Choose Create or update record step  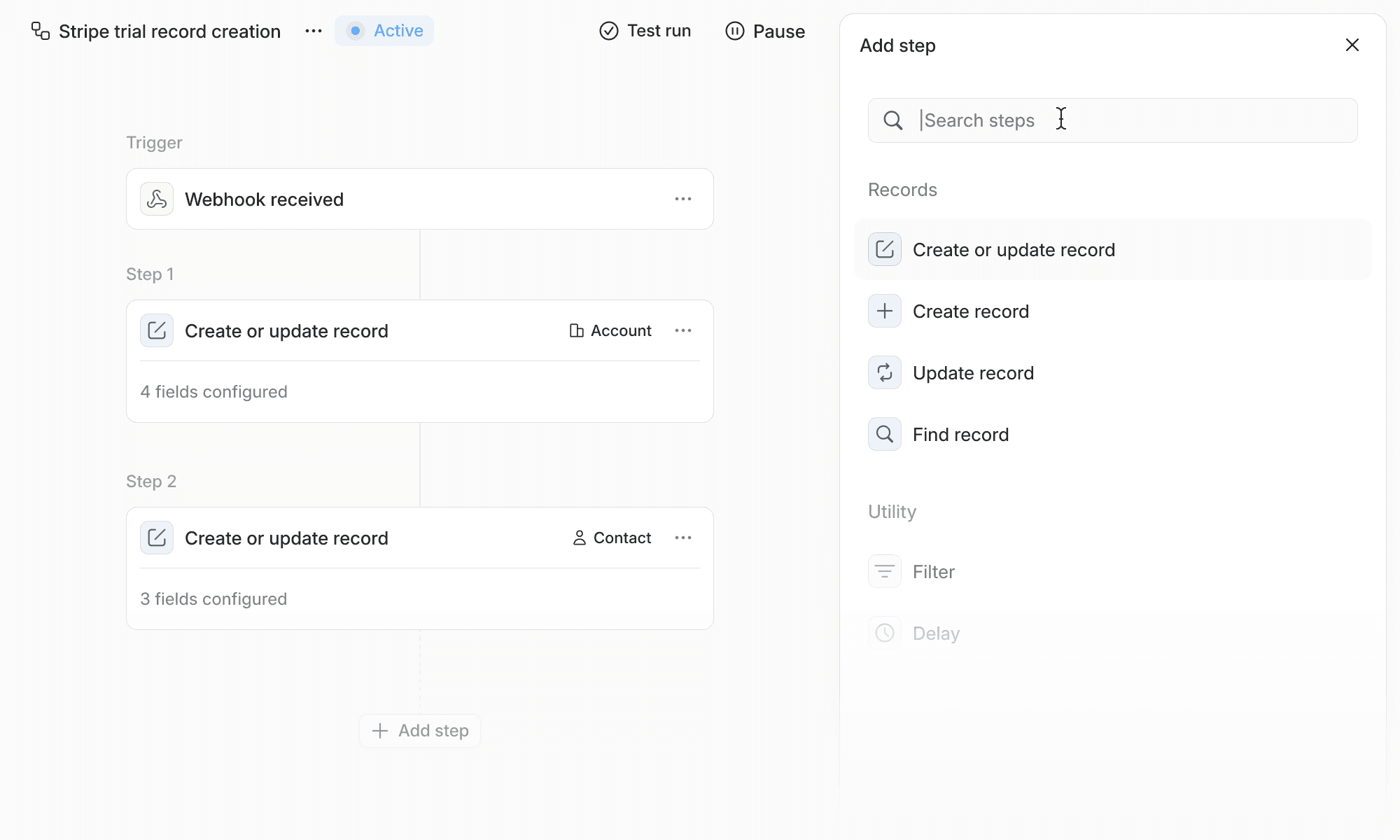click(1013, 250)
